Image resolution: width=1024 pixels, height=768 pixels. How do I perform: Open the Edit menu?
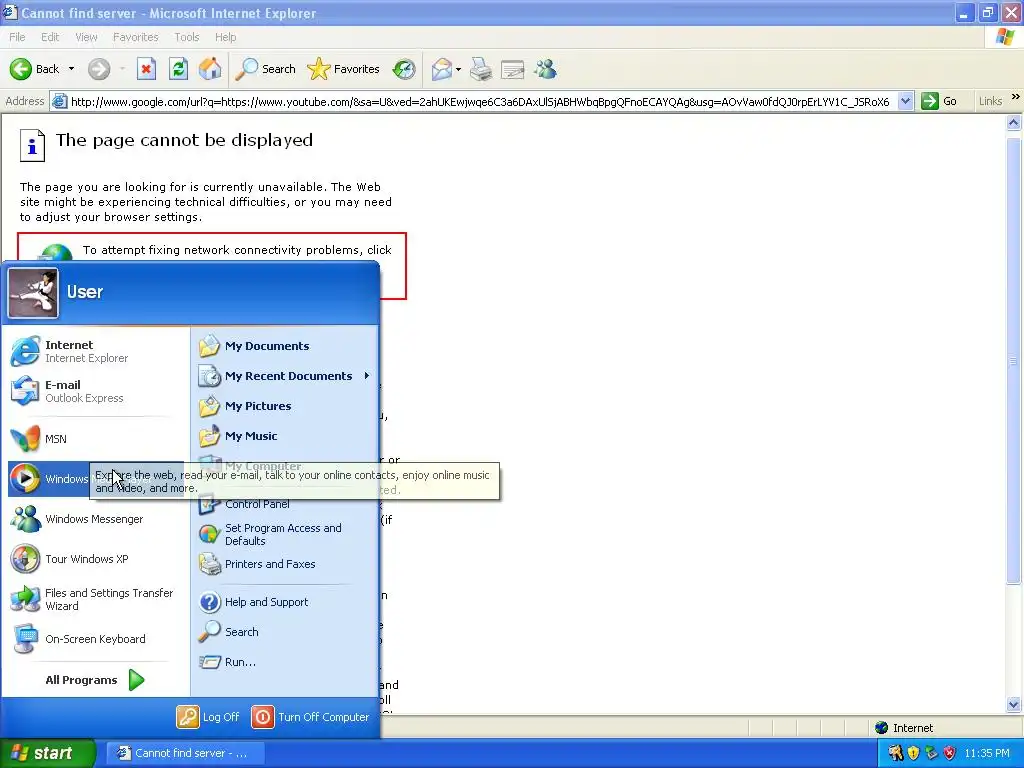click(50, 37)
